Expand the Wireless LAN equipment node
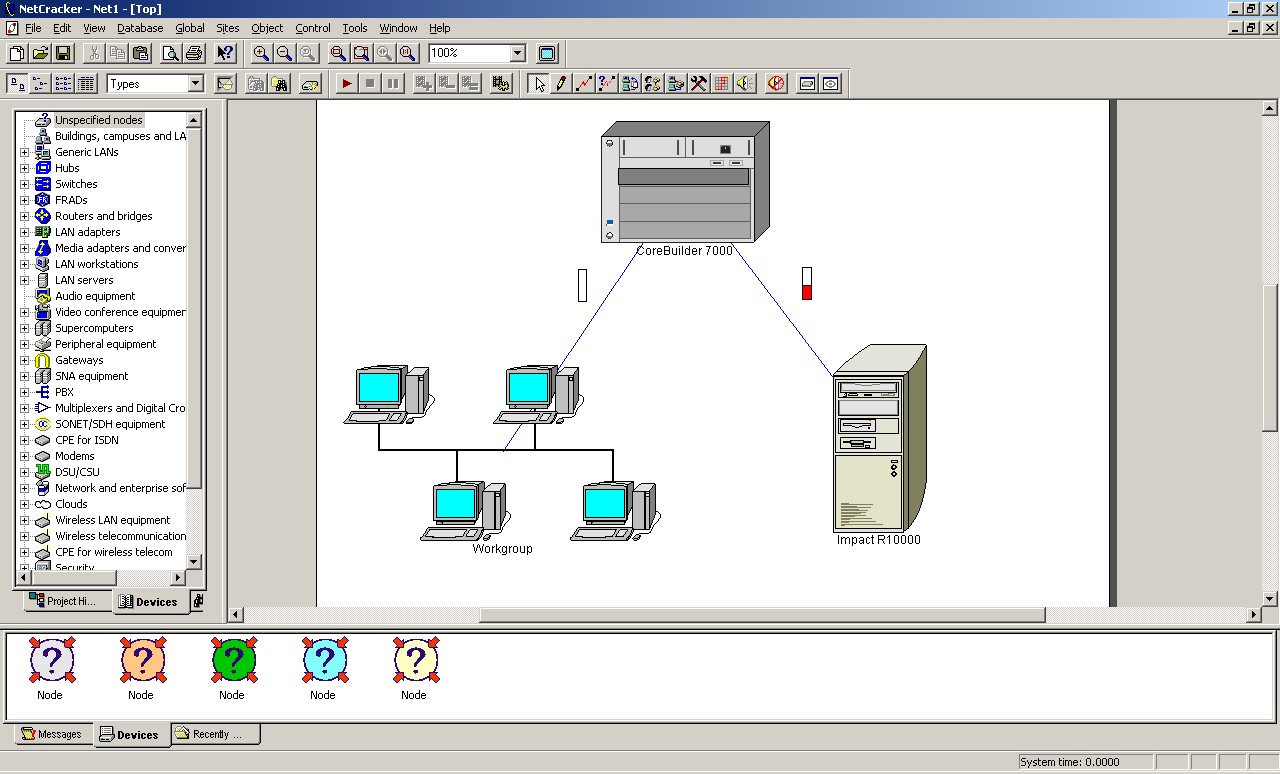Screen dimensions: 1280x774 click(25, 520)
